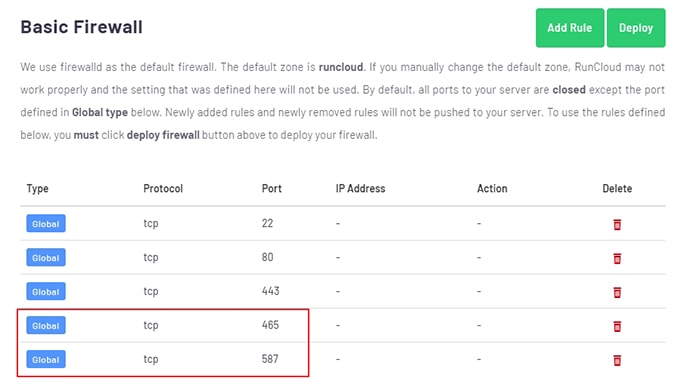This screenshot has height=387, width=680.
Task: Click the Basic Firewall heading
Action: (x=82, y=27)
